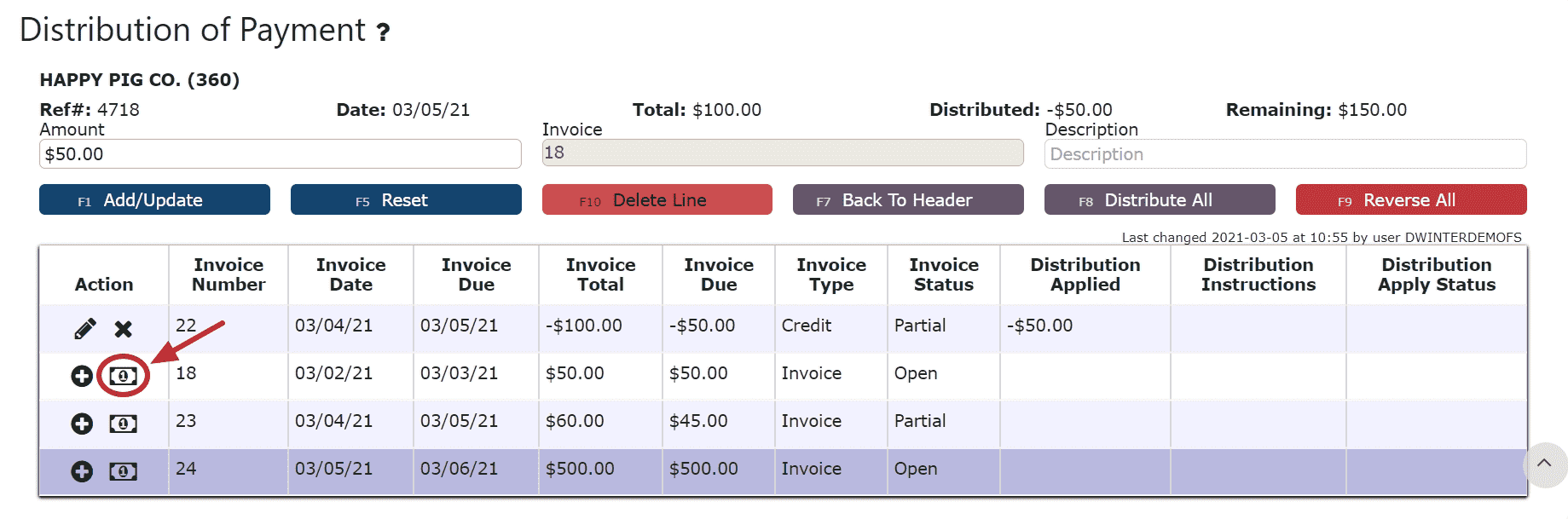Click the Add/Update button
Image resolution: width=1568 pixels, height=519 pixels.
pos(154,200)
